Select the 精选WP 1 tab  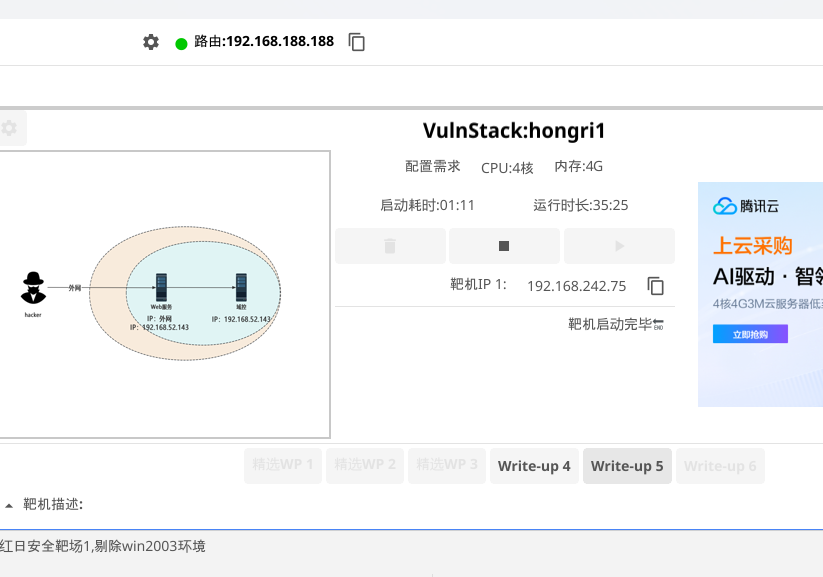pyautogui.click(x=283, y=466)
